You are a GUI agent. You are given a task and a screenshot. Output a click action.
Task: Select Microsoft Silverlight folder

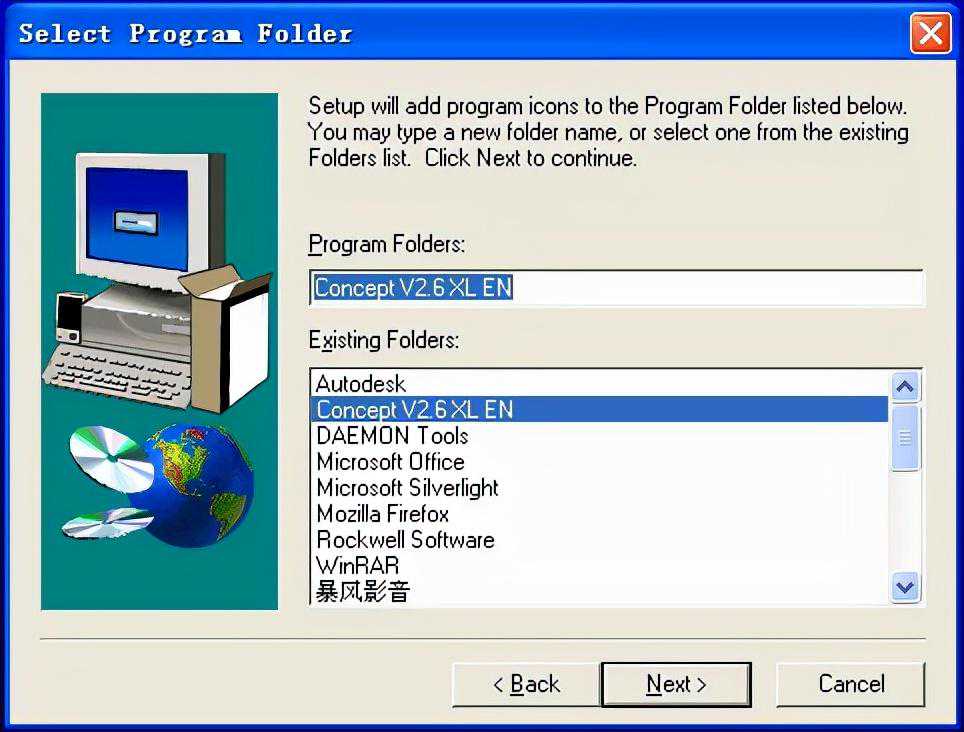[599, 488]
